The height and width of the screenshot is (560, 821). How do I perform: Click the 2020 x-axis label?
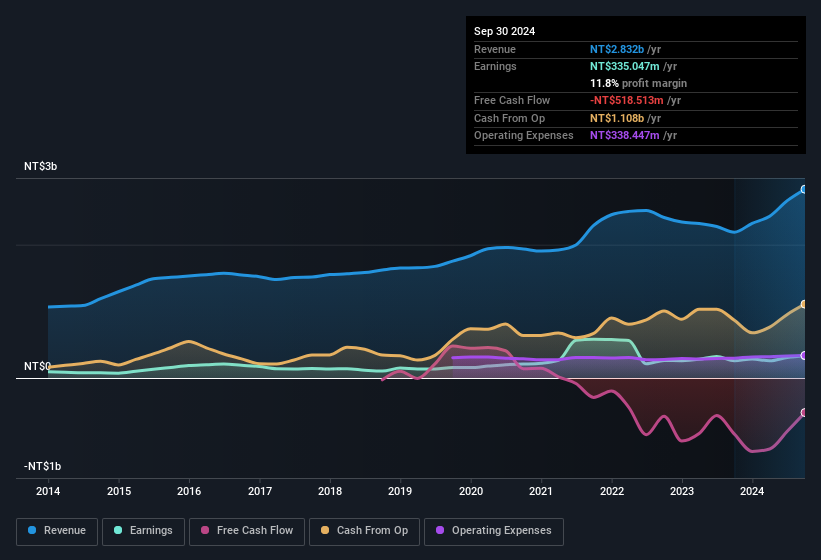point(471,491)
